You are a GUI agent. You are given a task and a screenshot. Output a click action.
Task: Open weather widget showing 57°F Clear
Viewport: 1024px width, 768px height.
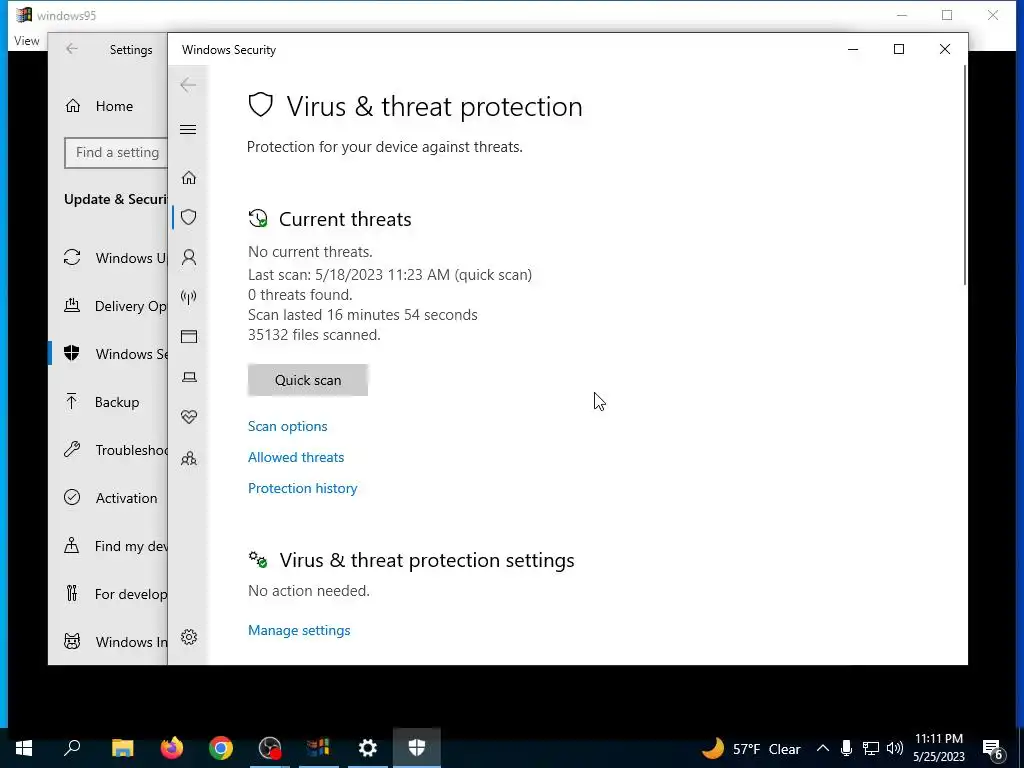[x=752, y=748]
